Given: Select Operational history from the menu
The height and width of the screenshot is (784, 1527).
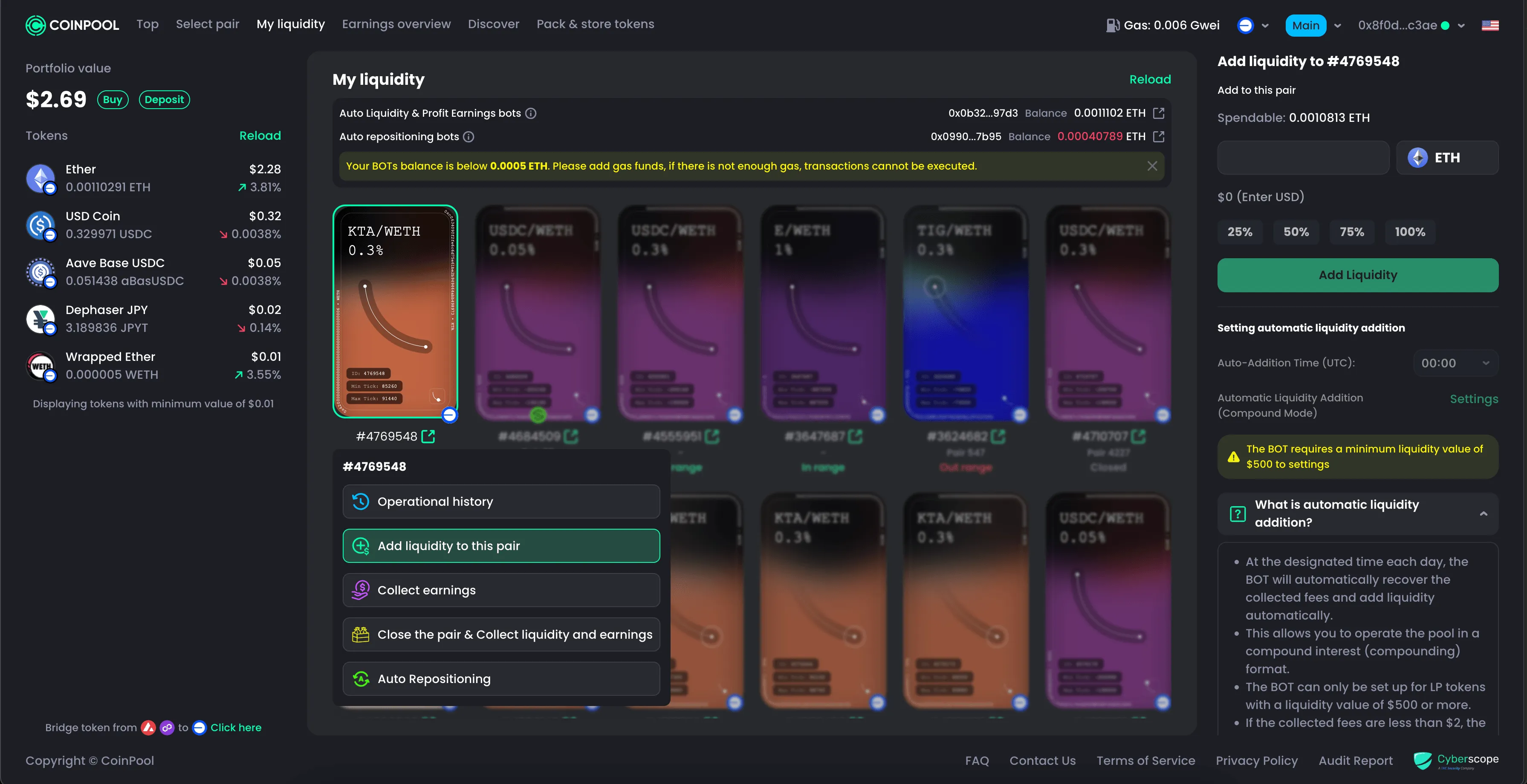Looking at the screenshot, I should point(501,502).
